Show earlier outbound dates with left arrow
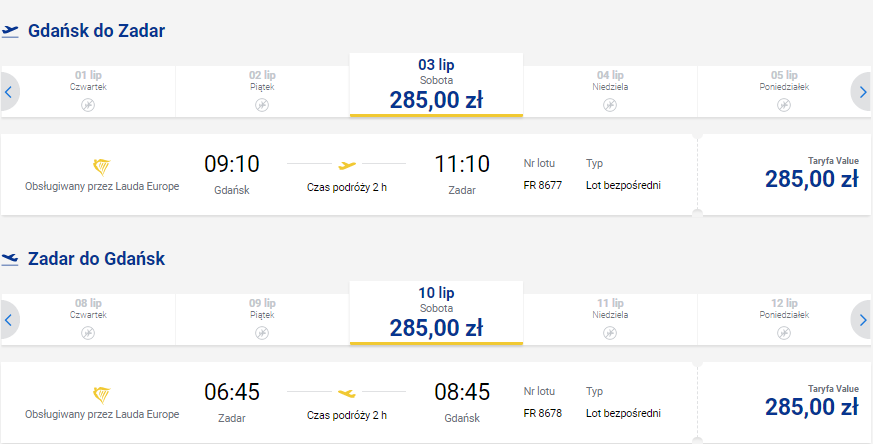 click(x=8, y=92)
